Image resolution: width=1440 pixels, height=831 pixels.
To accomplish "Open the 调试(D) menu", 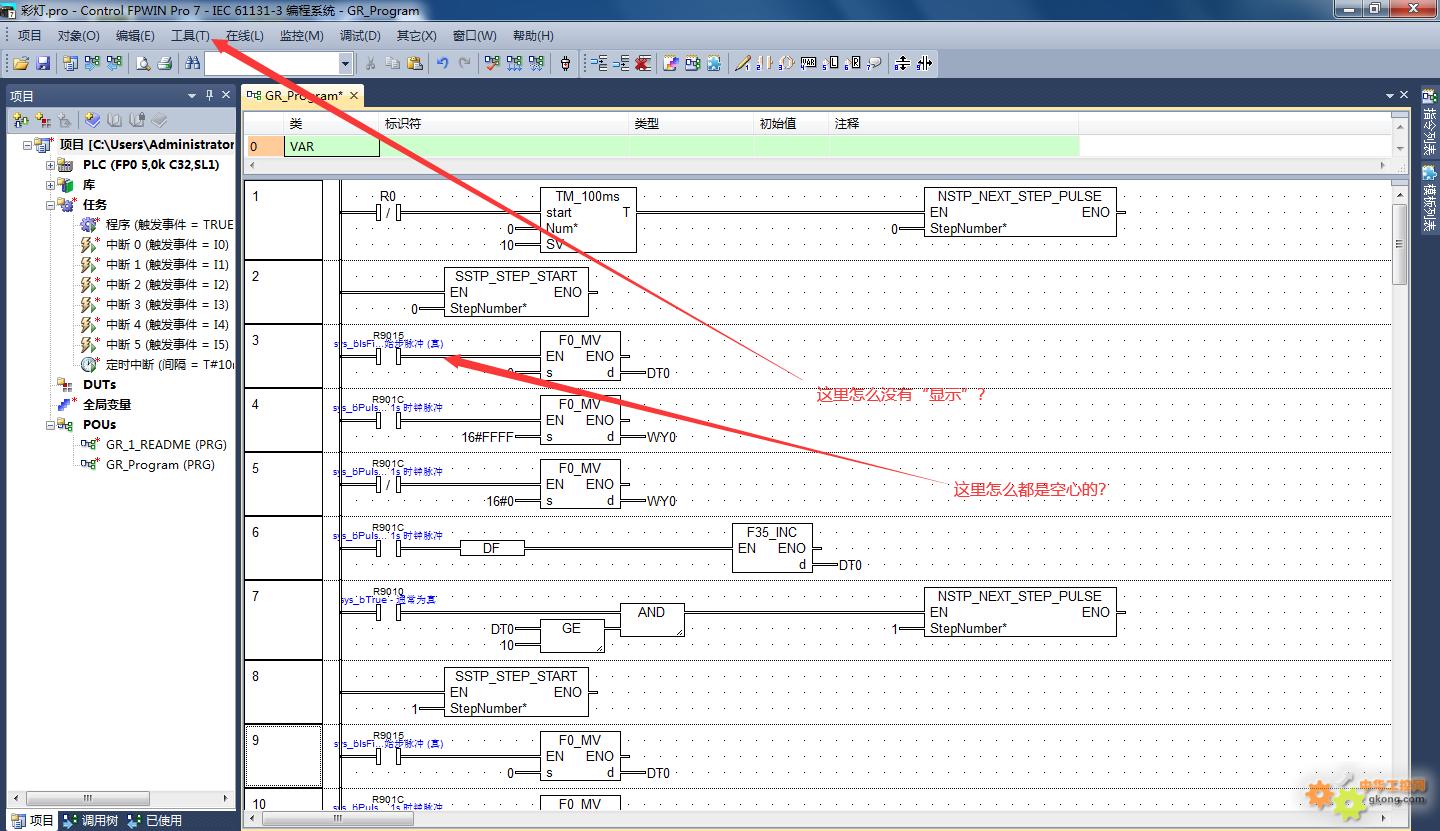I will coord(360,35).
